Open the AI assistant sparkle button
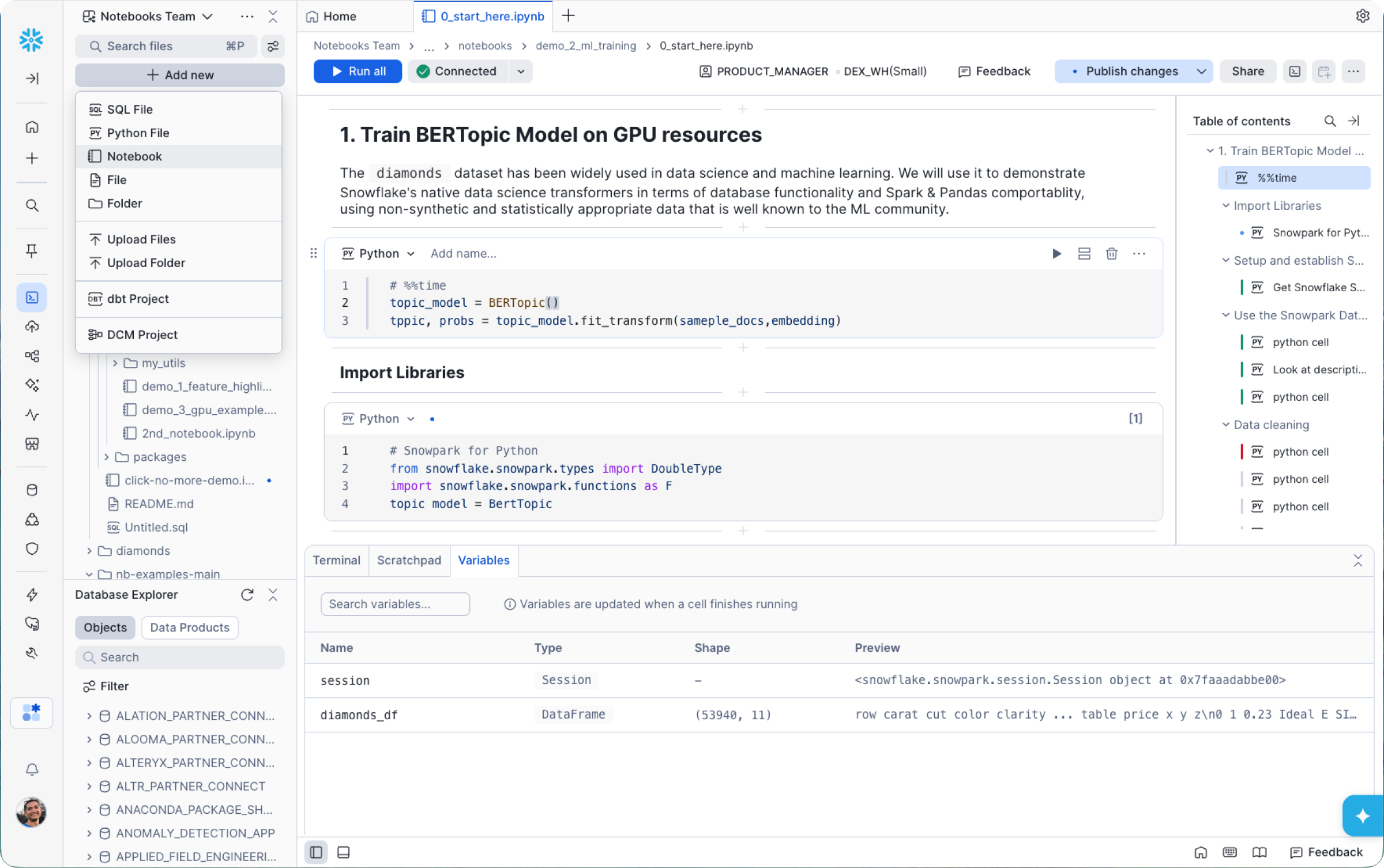The image size is (1384, 868). 1362,816
